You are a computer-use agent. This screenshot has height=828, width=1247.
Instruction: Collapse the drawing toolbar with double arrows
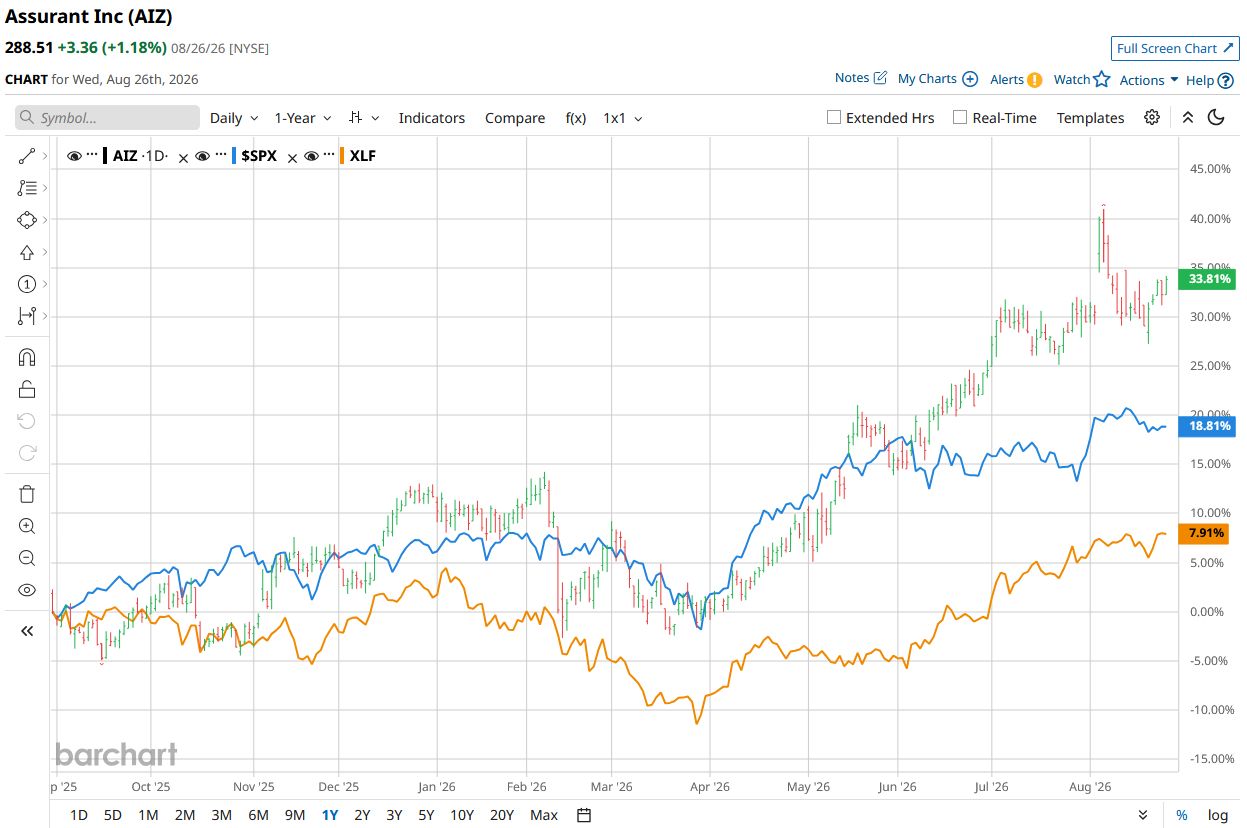27,630
